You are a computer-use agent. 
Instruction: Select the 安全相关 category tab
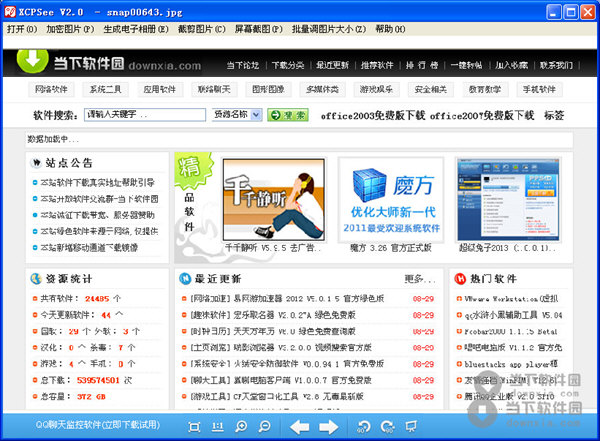tap(431, 90)
